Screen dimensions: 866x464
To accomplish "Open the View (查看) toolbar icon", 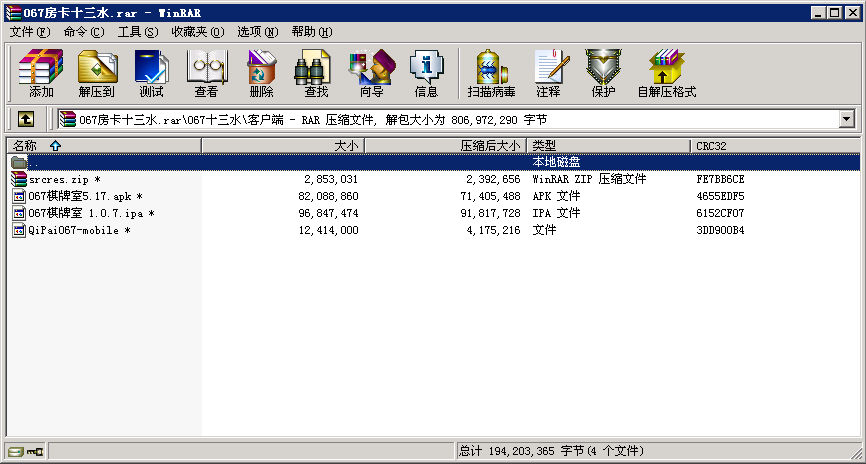I will (206, 74).
